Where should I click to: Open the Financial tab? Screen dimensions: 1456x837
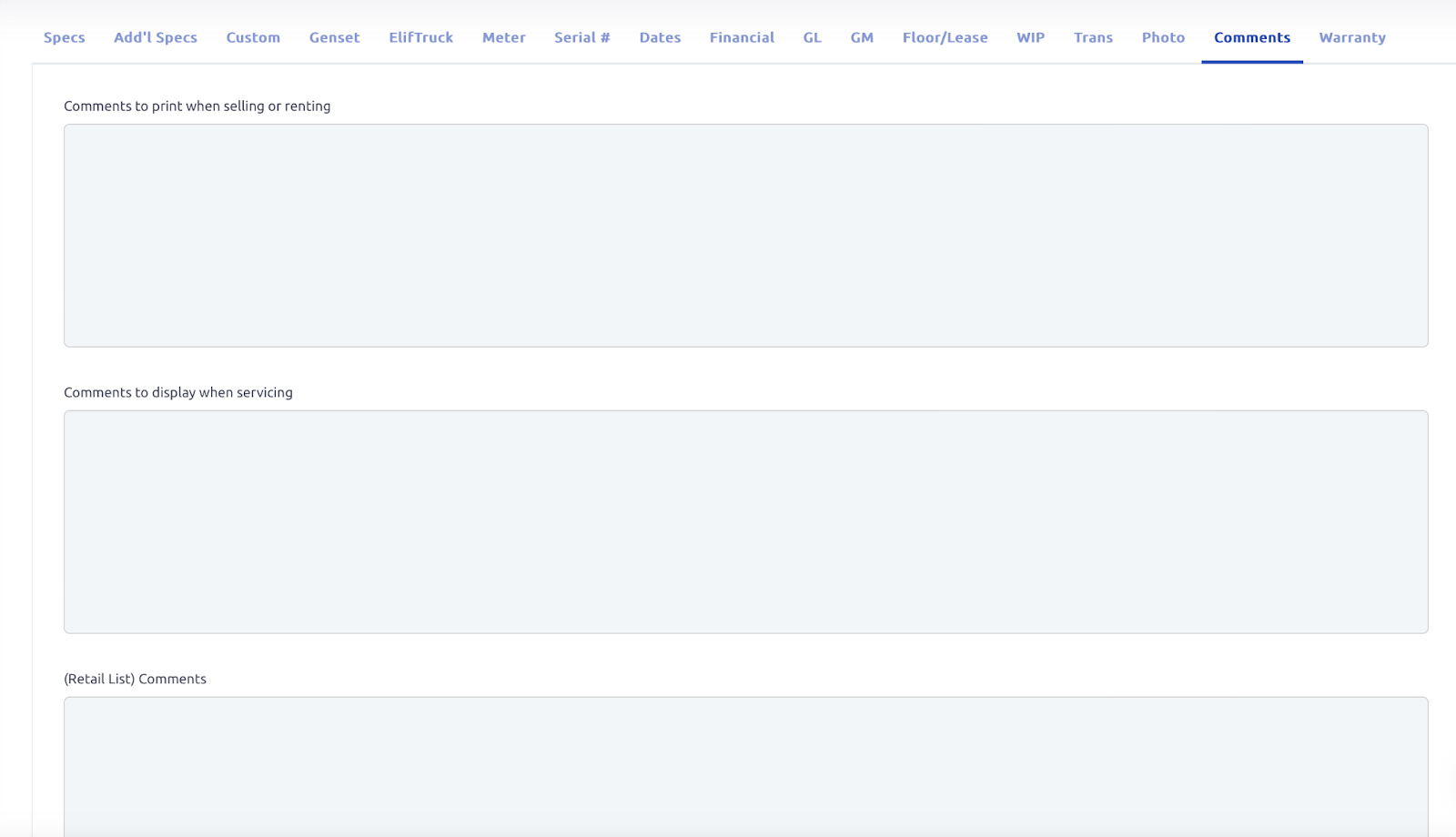click(742, 37)
